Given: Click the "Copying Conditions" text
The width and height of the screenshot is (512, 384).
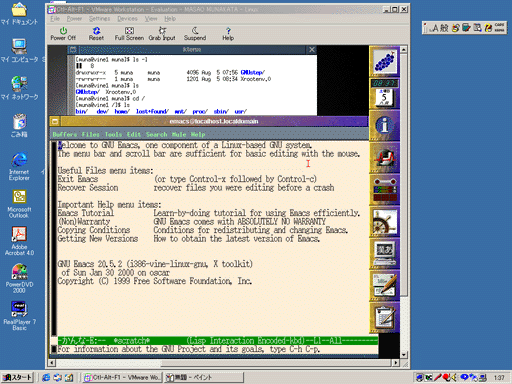Looking at the screenshot, I should (x=94, y=230).
